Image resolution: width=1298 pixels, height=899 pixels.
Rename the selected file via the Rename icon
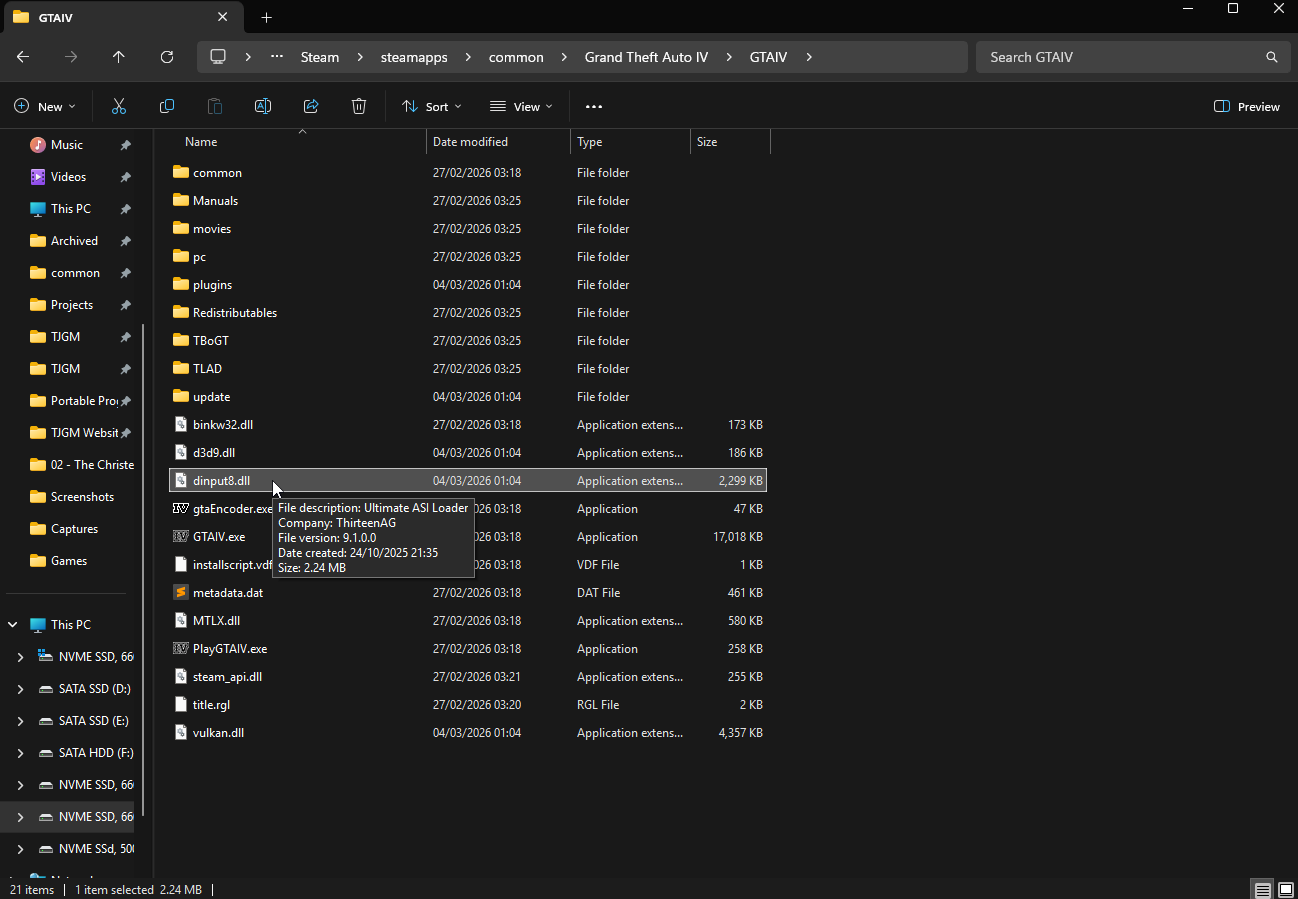(262, 105)
